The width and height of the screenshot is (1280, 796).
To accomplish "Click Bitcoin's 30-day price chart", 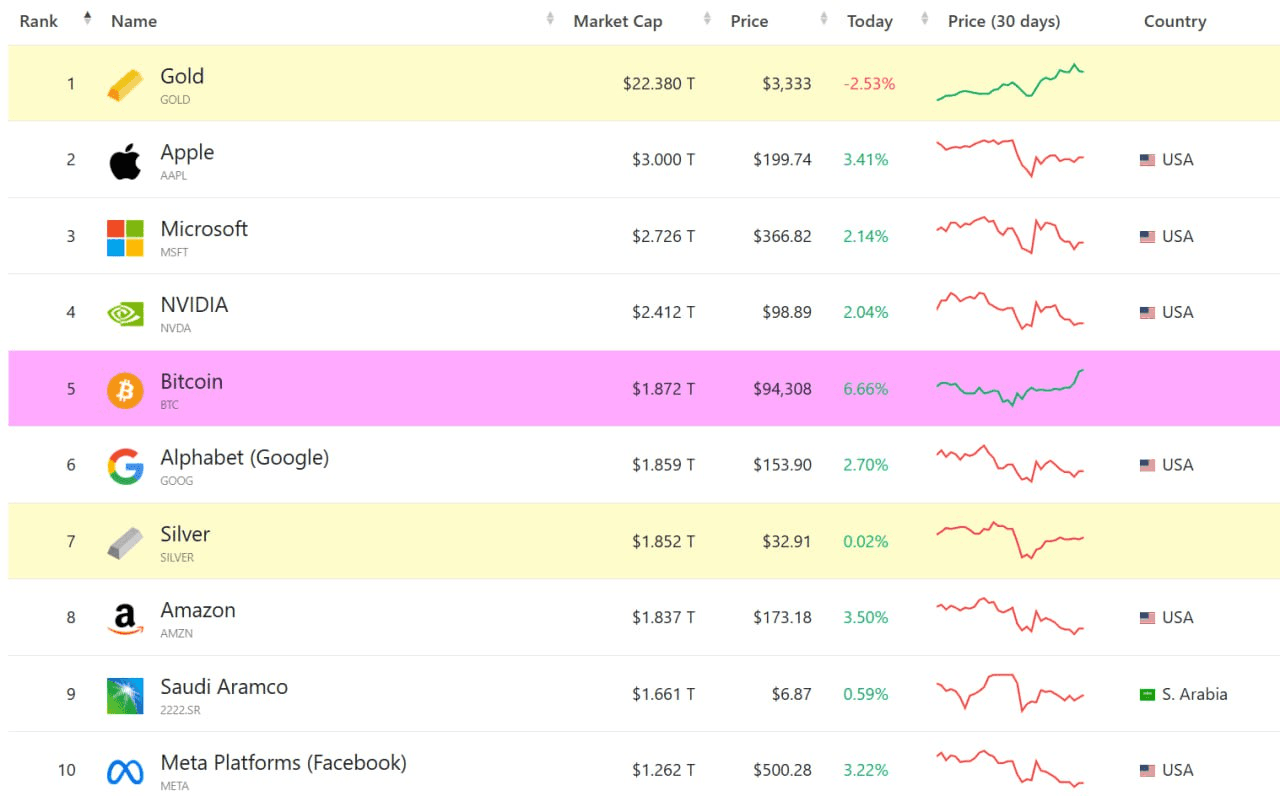I will tap(1010, 388).
